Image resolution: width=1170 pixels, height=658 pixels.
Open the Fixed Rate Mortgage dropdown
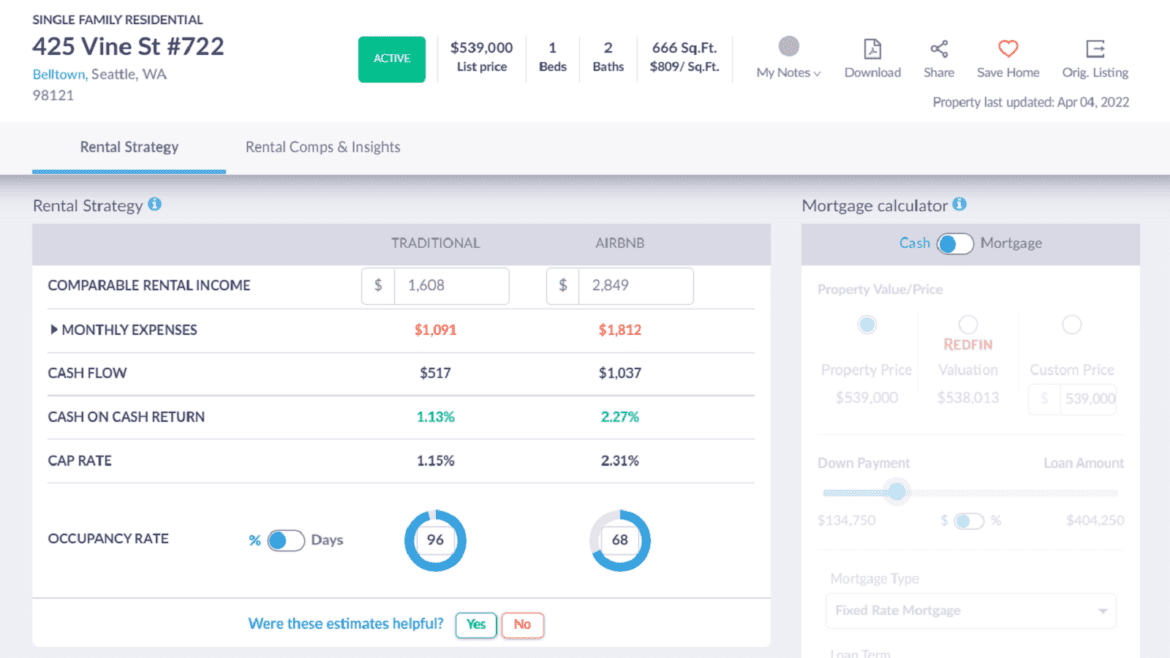coord(969,610)
